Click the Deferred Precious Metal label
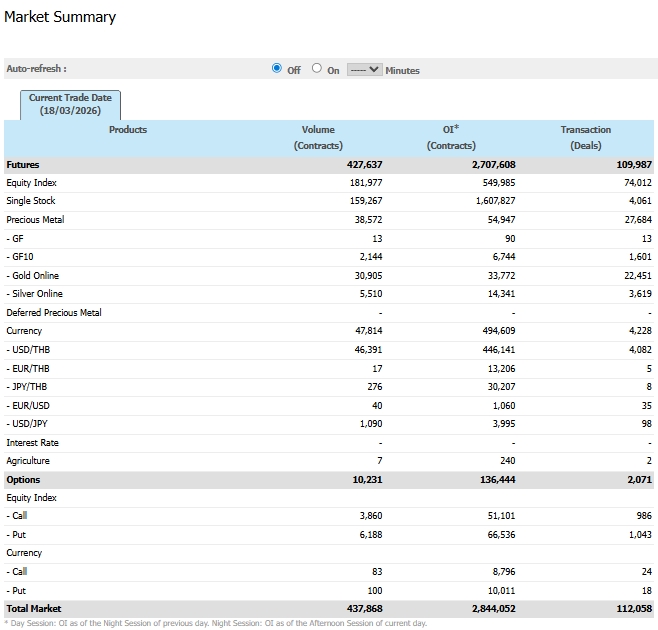 [x=54, y=313]
